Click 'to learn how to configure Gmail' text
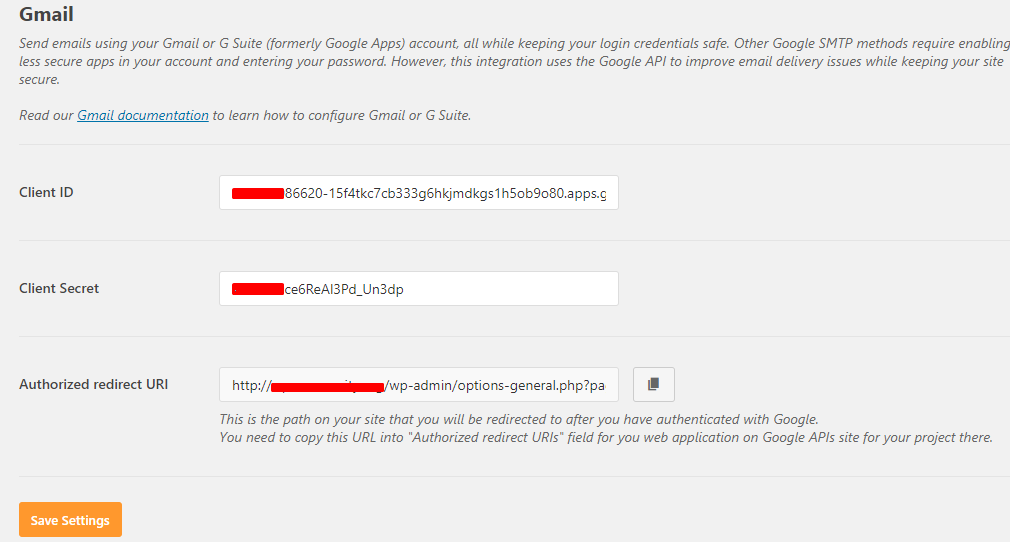The image size is (1010, 542). pyautogui.click(x=340, y=115)
